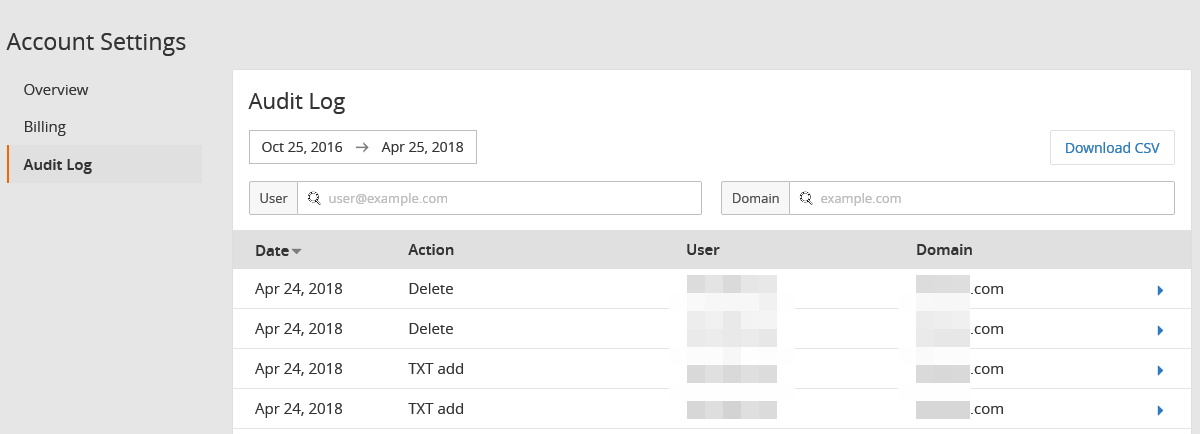Open the Apr 25, 2018 end date picker

pyautogui.click(x=422, y=147)
